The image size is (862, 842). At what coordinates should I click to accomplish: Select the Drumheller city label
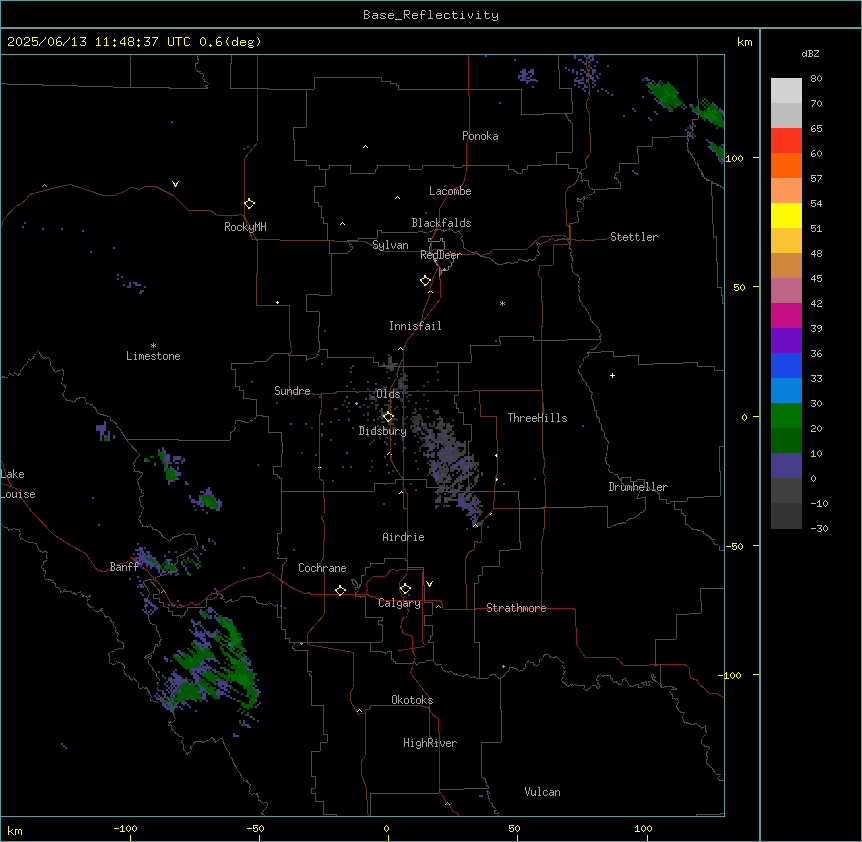pos(638,487)
